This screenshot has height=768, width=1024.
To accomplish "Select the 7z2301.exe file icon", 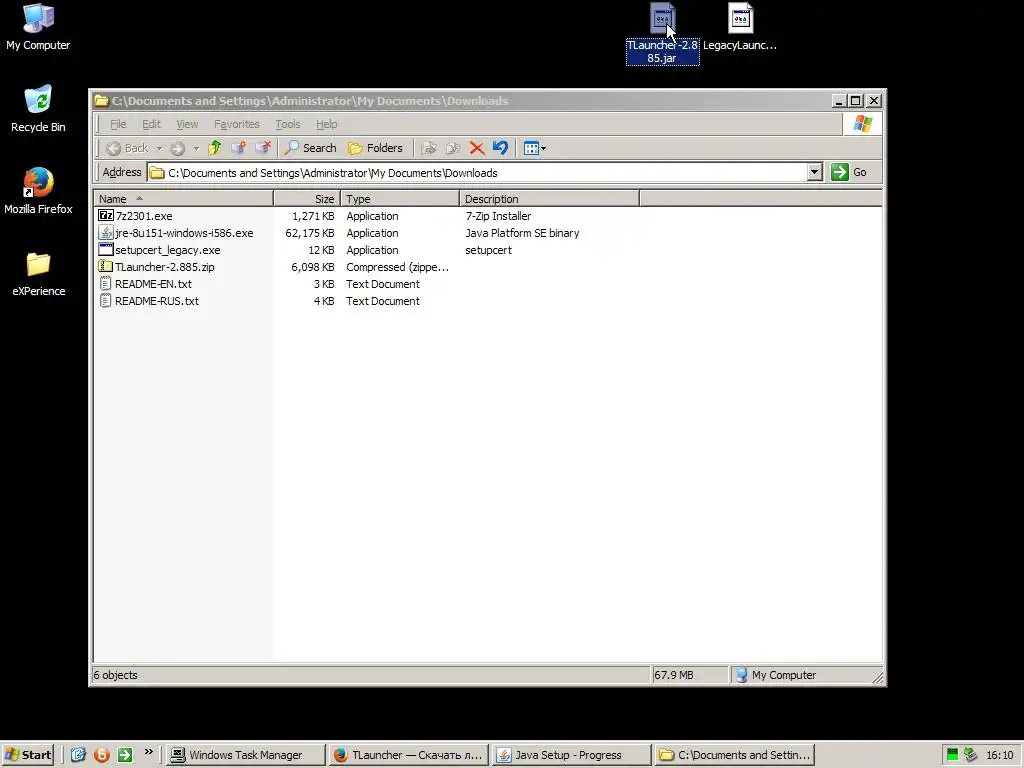I will 105,216.
